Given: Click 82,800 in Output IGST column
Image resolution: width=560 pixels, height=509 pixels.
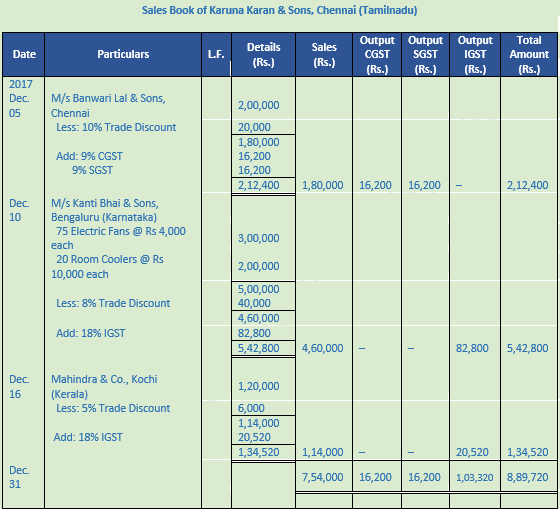Looking at the screenshot, I should 472,348.
